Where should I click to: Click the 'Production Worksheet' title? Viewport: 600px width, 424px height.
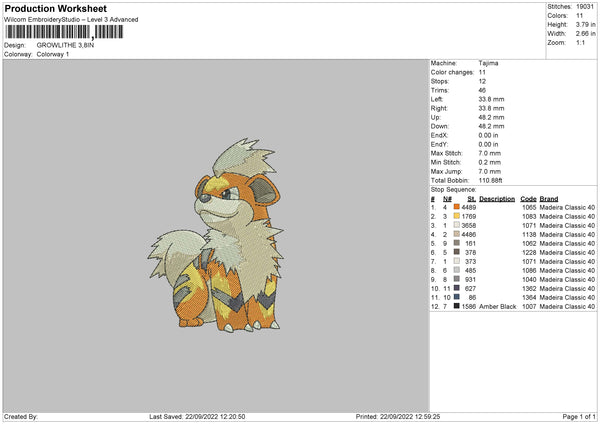point(56,8)
